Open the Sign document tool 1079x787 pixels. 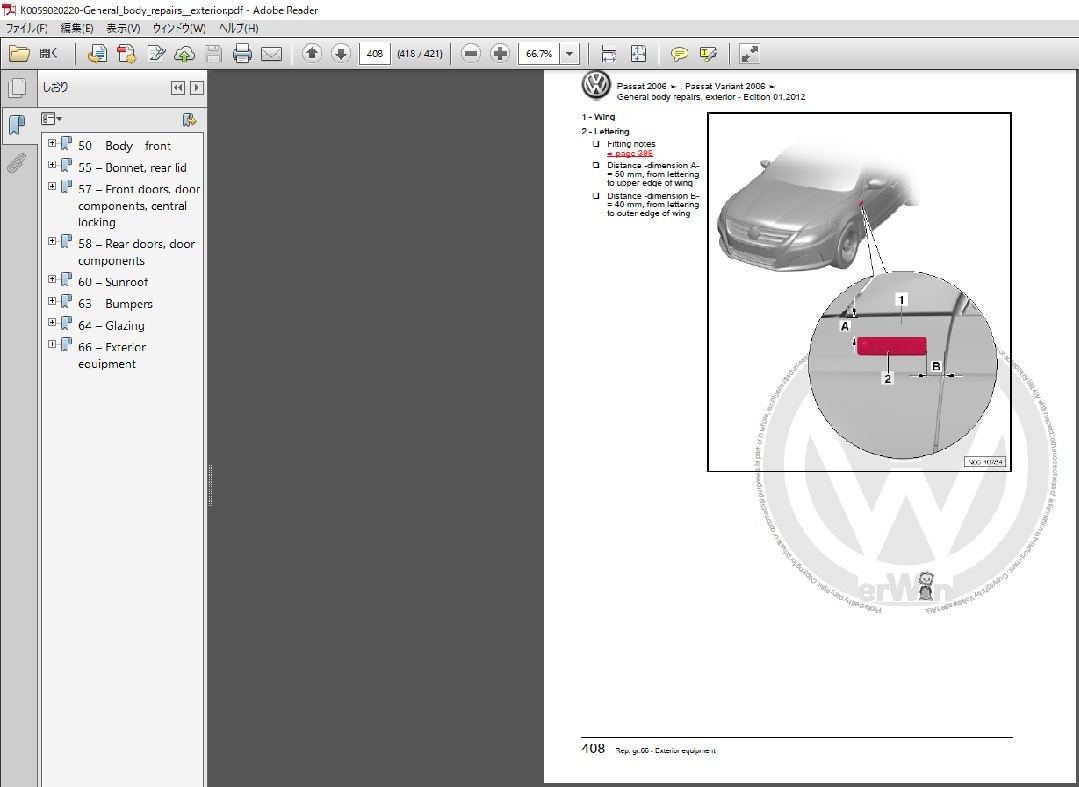(156, 54)
